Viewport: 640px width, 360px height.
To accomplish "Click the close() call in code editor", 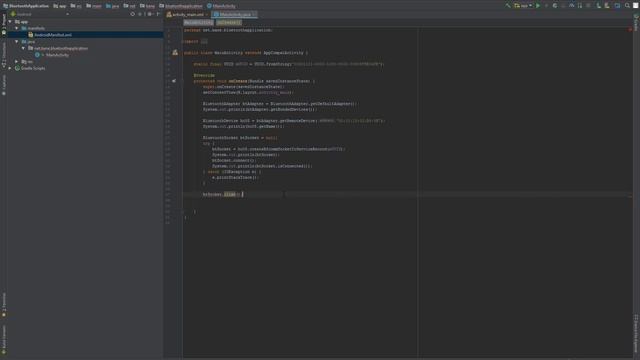I will [x=231, y=194].
